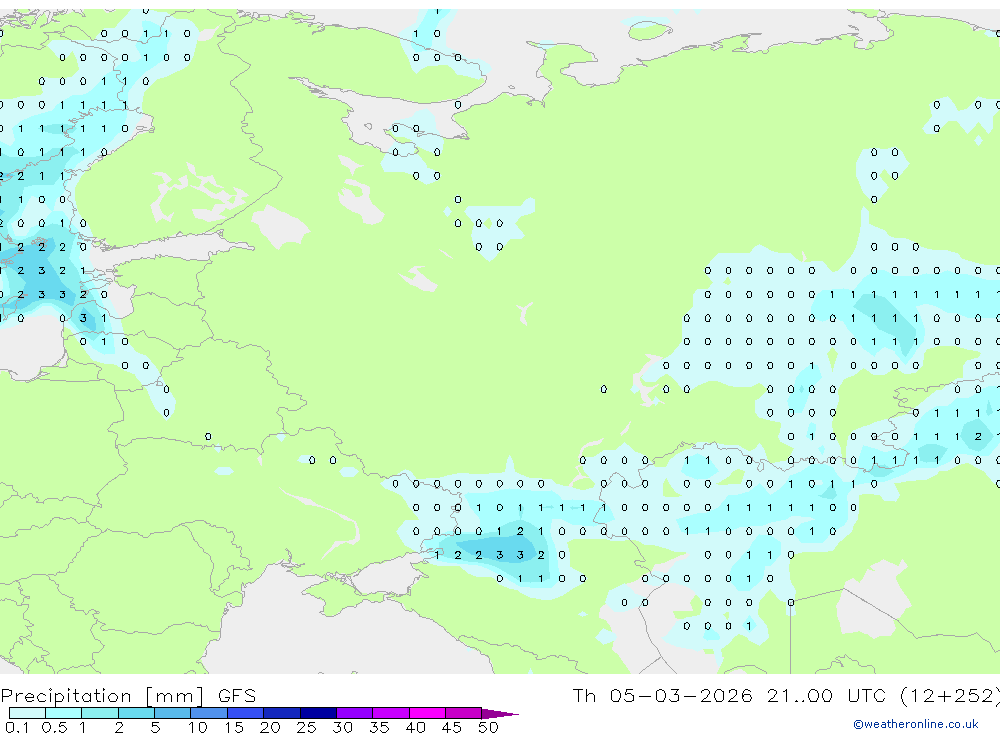Image resolution: width=1000 pixels, height=733 pixels.
Task: Select the navy swatch between 25 and 30
Action: coord(318,713)
